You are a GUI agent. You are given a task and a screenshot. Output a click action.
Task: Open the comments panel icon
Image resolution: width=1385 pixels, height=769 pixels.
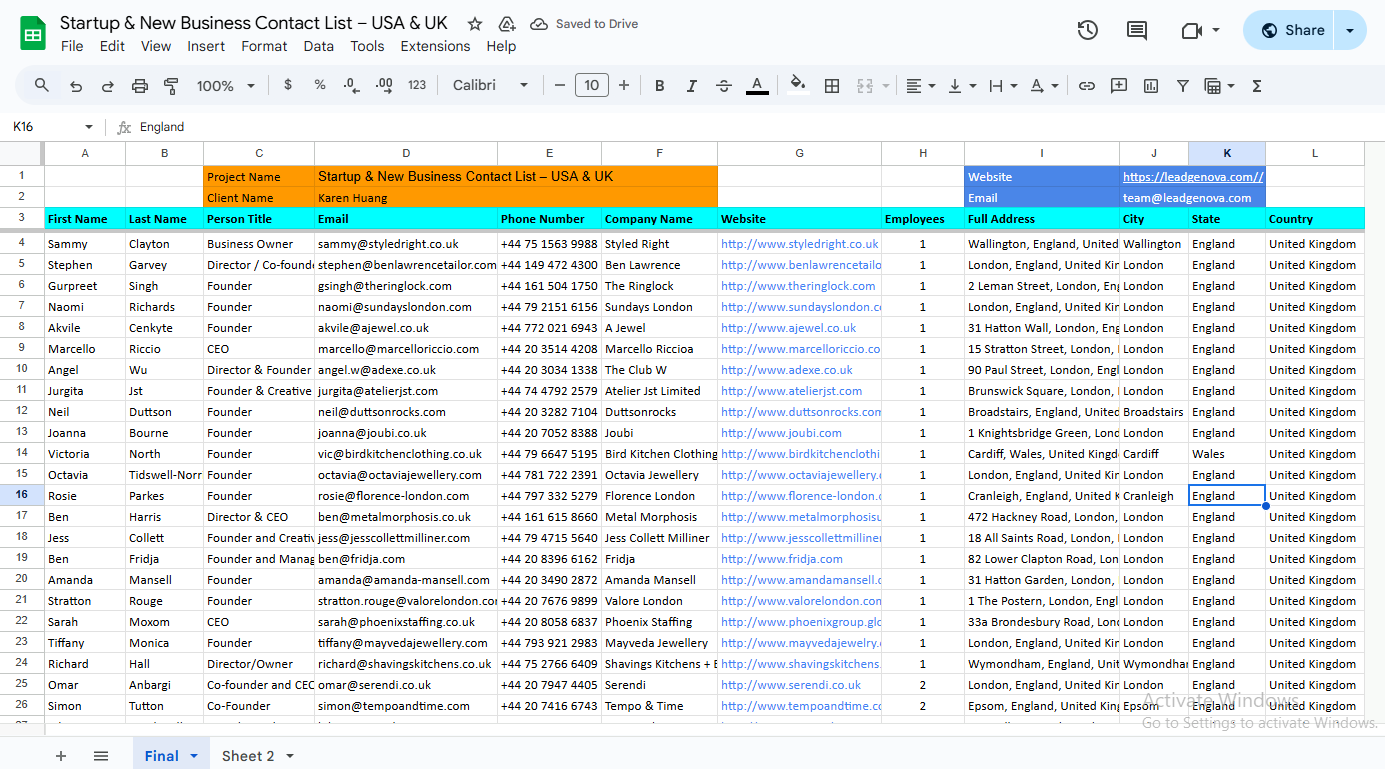(x=1137, y=30)
